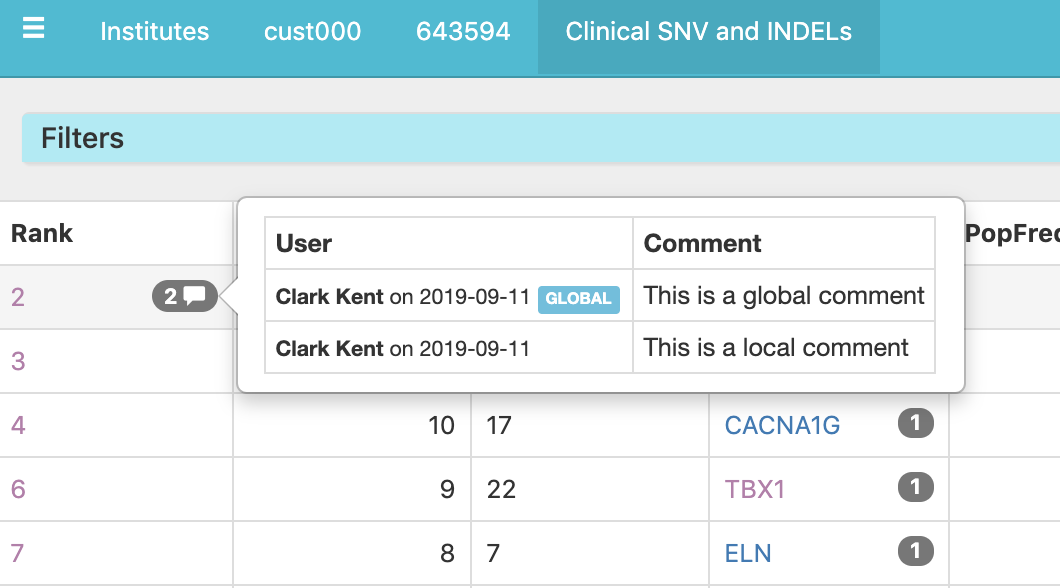Screen dimensions: 1060x588
Task: Click the badge 1 next to TBX1
Action: [x=916, y=487]
